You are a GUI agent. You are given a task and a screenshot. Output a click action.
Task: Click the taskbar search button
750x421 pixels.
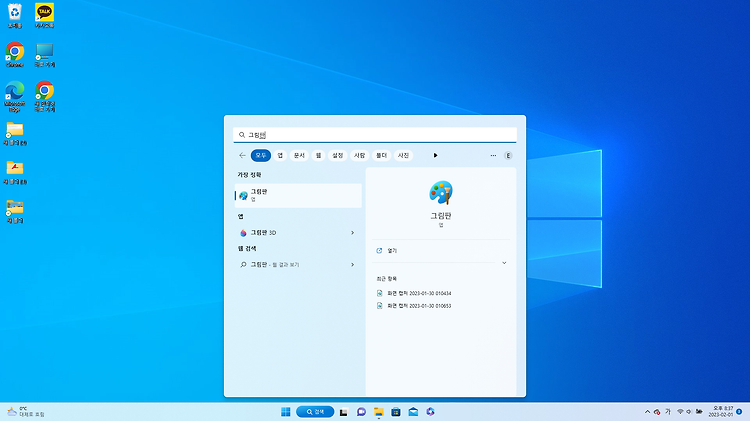[x=315, y=411]
